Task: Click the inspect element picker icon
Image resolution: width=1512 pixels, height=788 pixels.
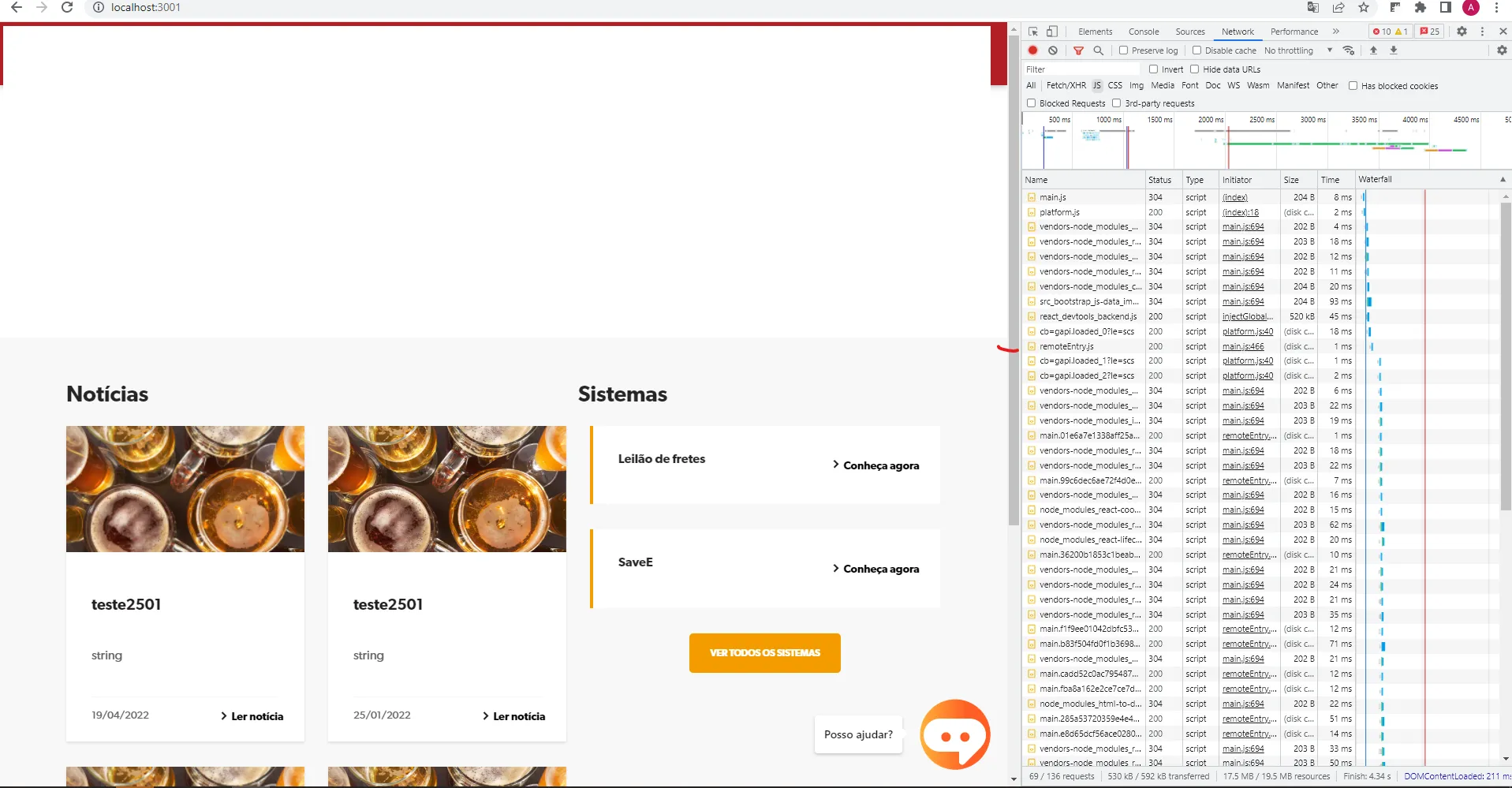Action: pos(1033,32)
